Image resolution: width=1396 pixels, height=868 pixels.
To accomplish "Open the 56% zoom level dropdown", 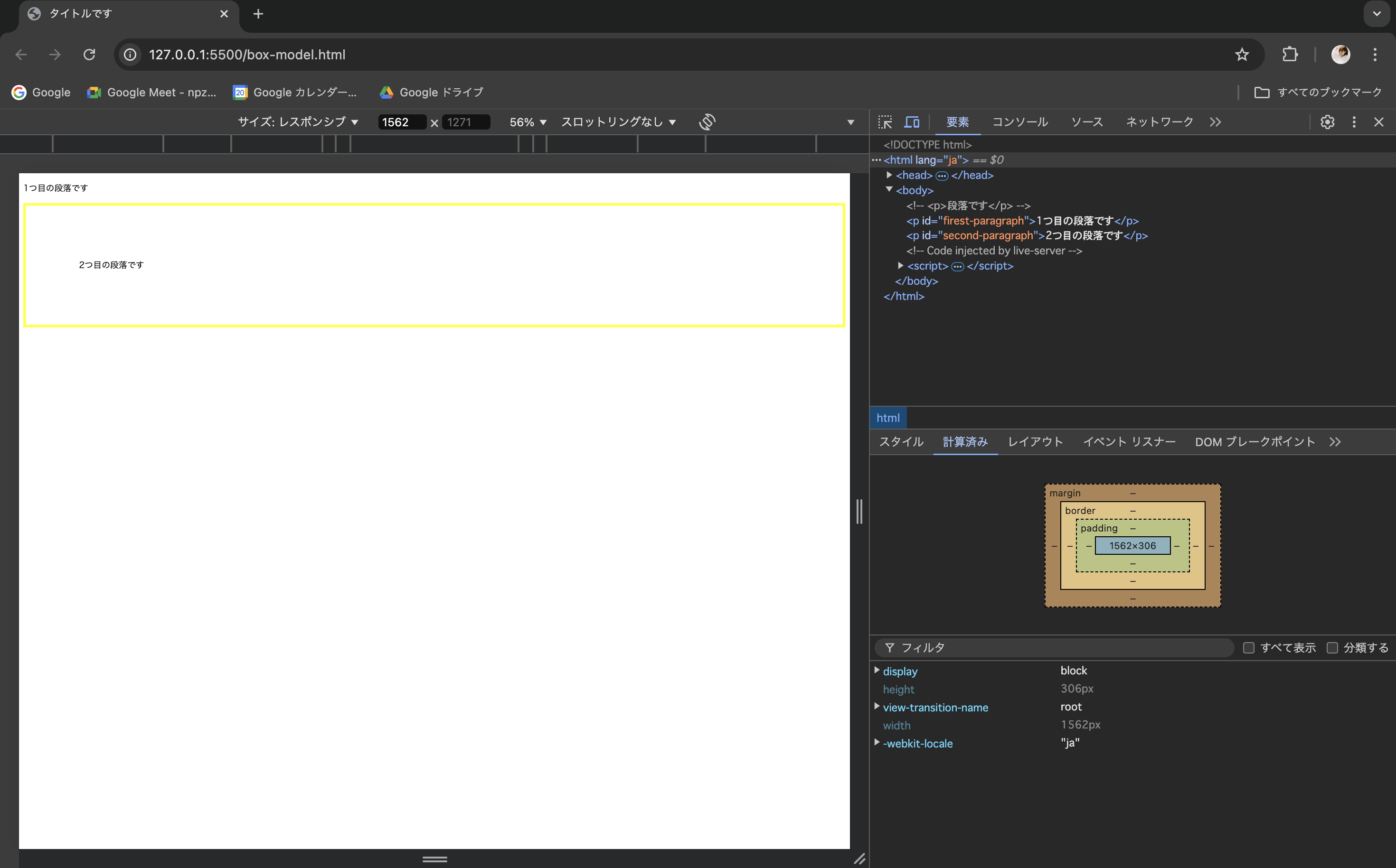I will point(527,121).
